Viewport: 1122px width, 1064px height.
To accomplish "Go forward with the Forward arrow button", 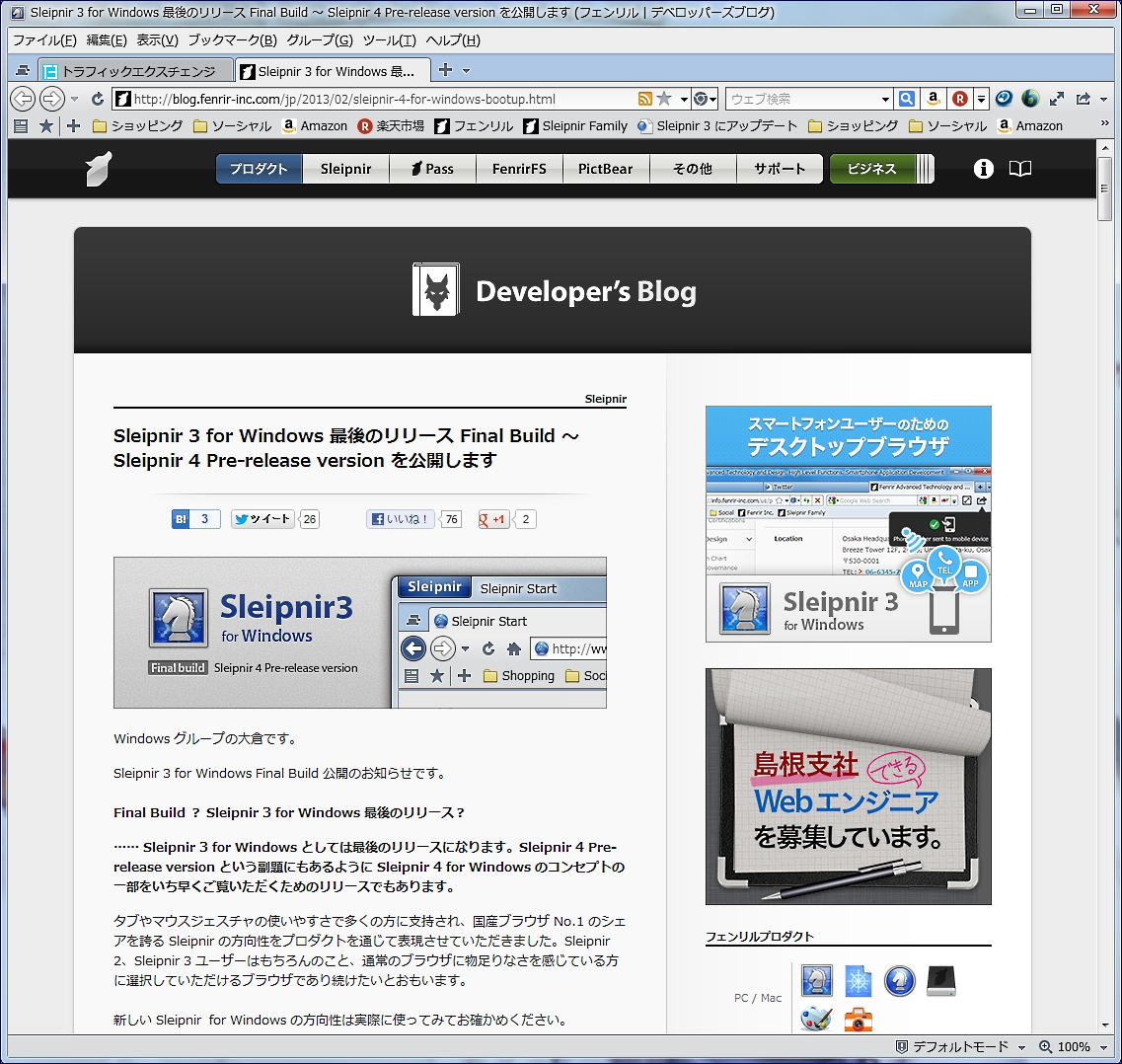I will coord(51,99).
